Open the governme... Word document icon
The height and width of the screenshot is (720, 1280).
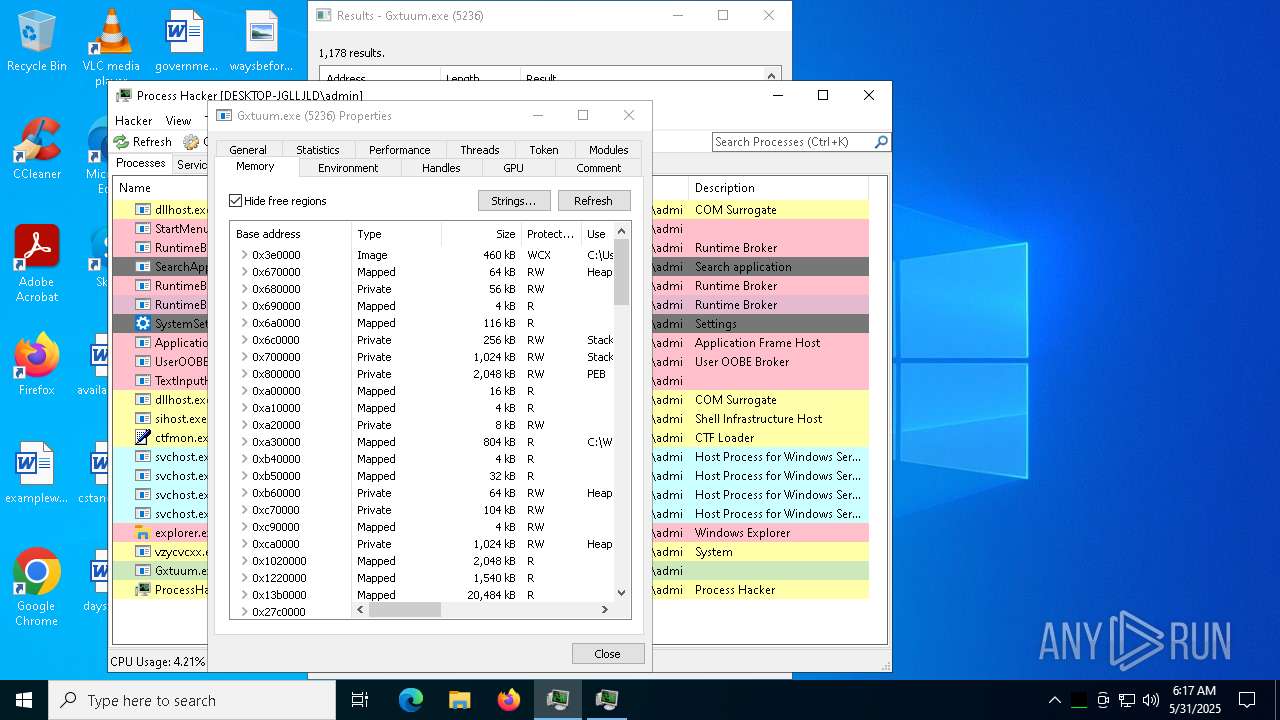point(186,42)
